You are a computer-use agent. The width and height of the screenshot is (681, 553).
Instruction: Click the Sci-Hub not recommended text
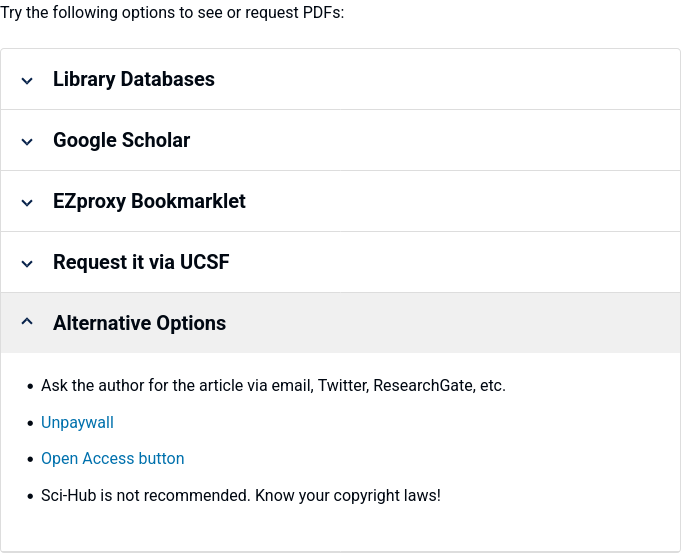click(x=241, y=495)
